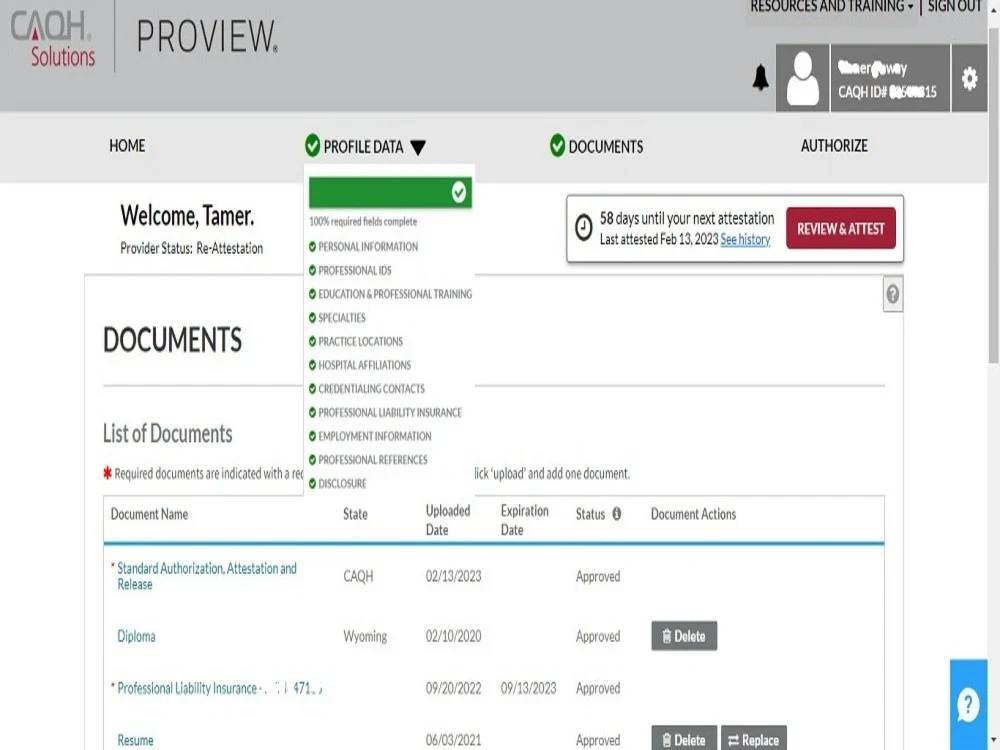Screen dimensions: 1000x750
Task: Replace the Resume document
Action: click(753, 739)
